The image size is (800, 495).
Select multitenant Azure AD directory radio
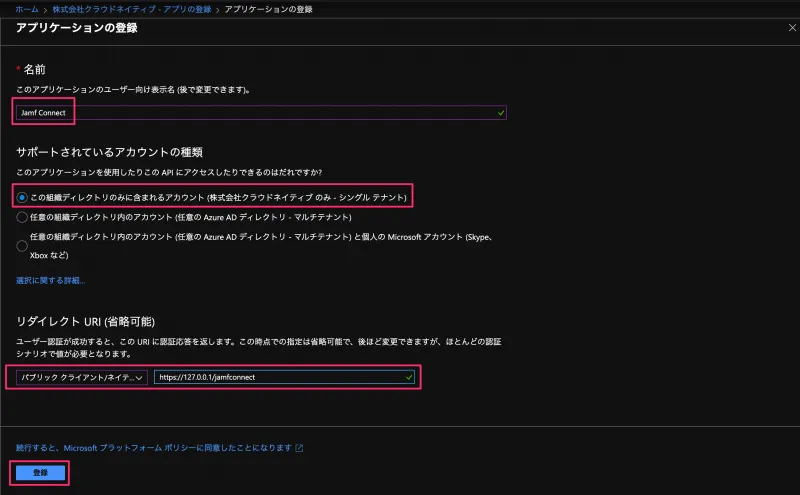[x=22, y=217]
